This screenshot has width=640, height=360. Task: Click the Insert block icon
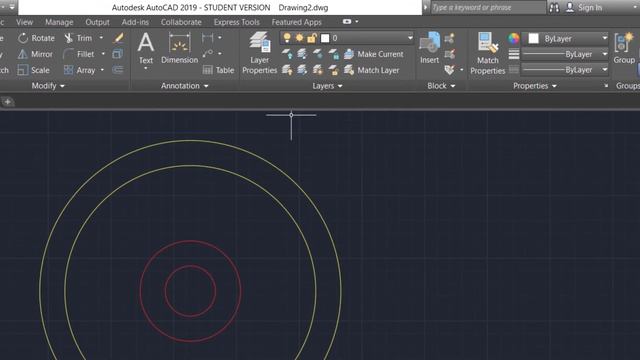[x=429, y=48]
